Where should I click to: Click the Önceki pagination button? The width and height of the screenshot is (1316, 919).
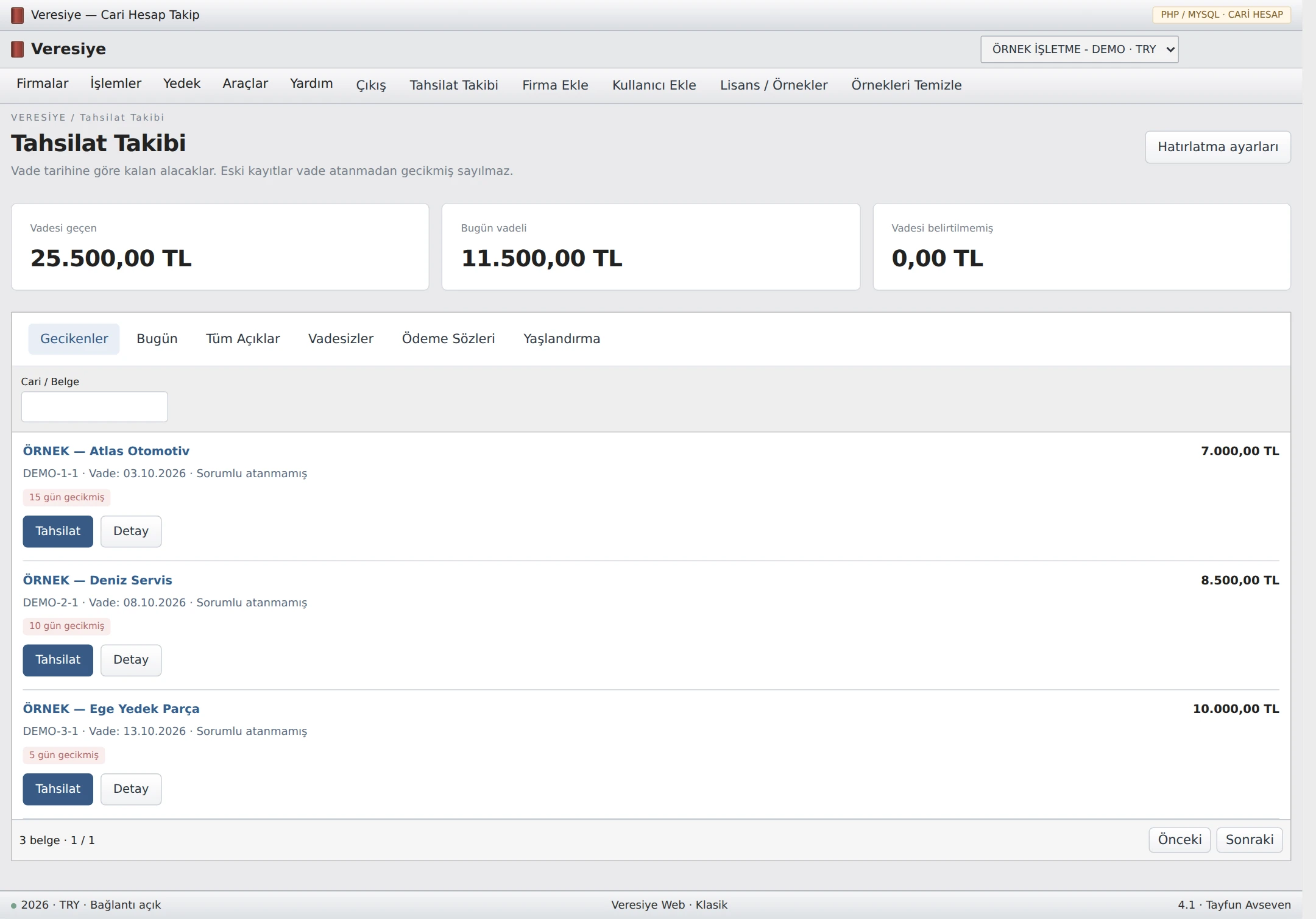[1180, 840]
